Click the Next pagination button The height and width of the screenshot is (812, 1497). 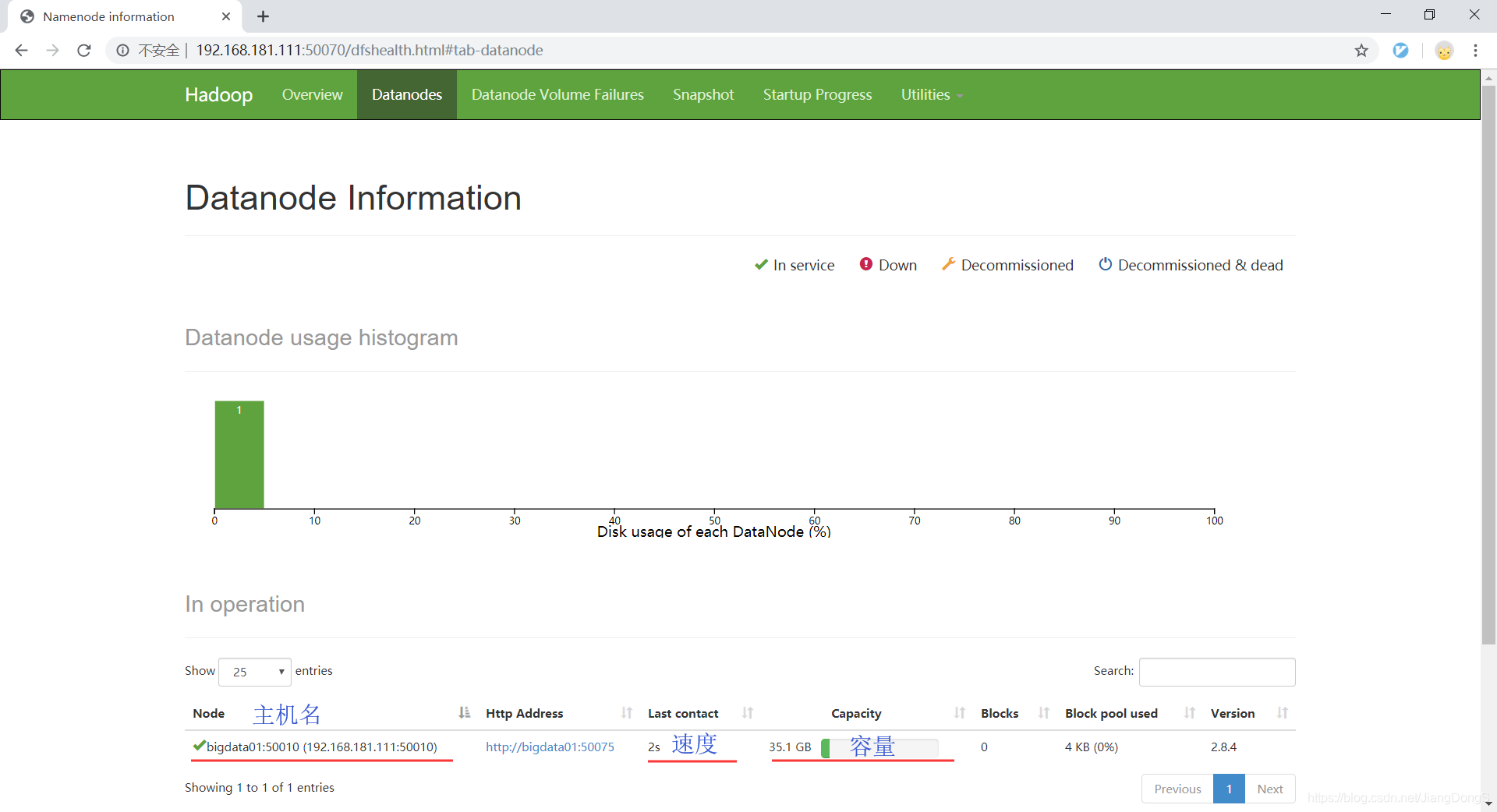[1269, 789]
